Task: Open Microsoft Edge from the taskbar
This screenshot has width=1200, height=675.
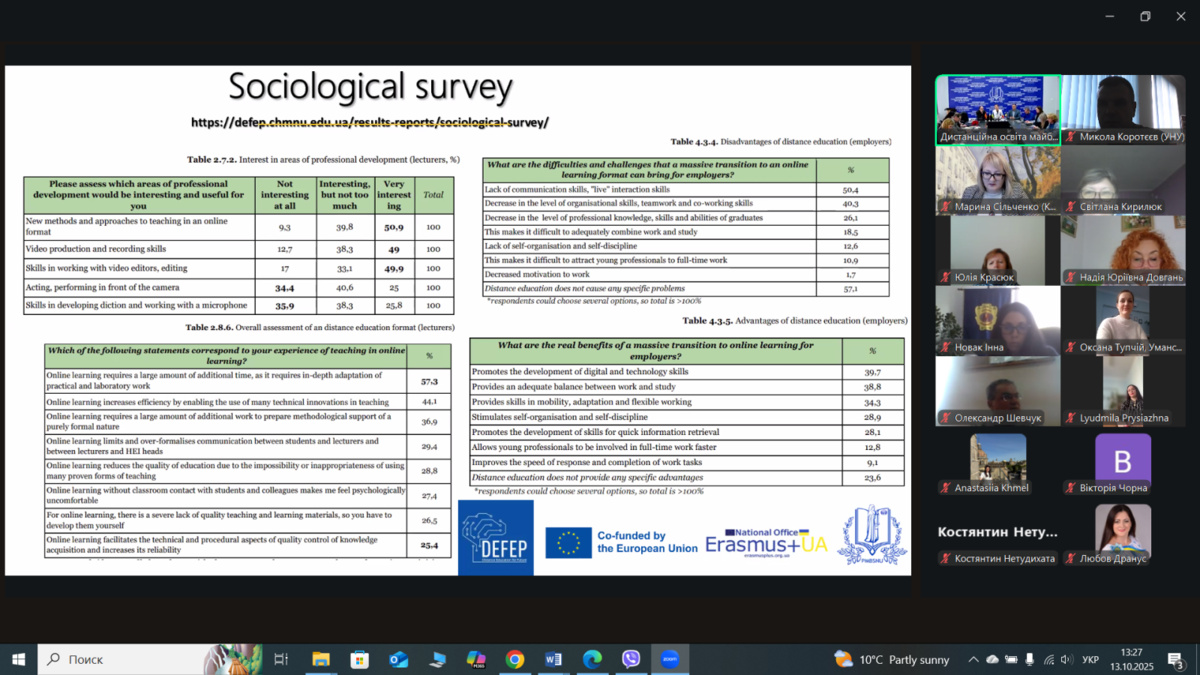Action: pyautogui.click(x=592, y=659)
